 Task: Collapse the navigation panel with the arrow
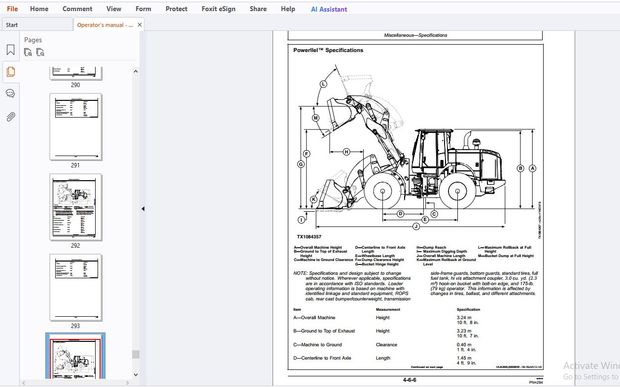pyautogui.click(x=143, y=209)
